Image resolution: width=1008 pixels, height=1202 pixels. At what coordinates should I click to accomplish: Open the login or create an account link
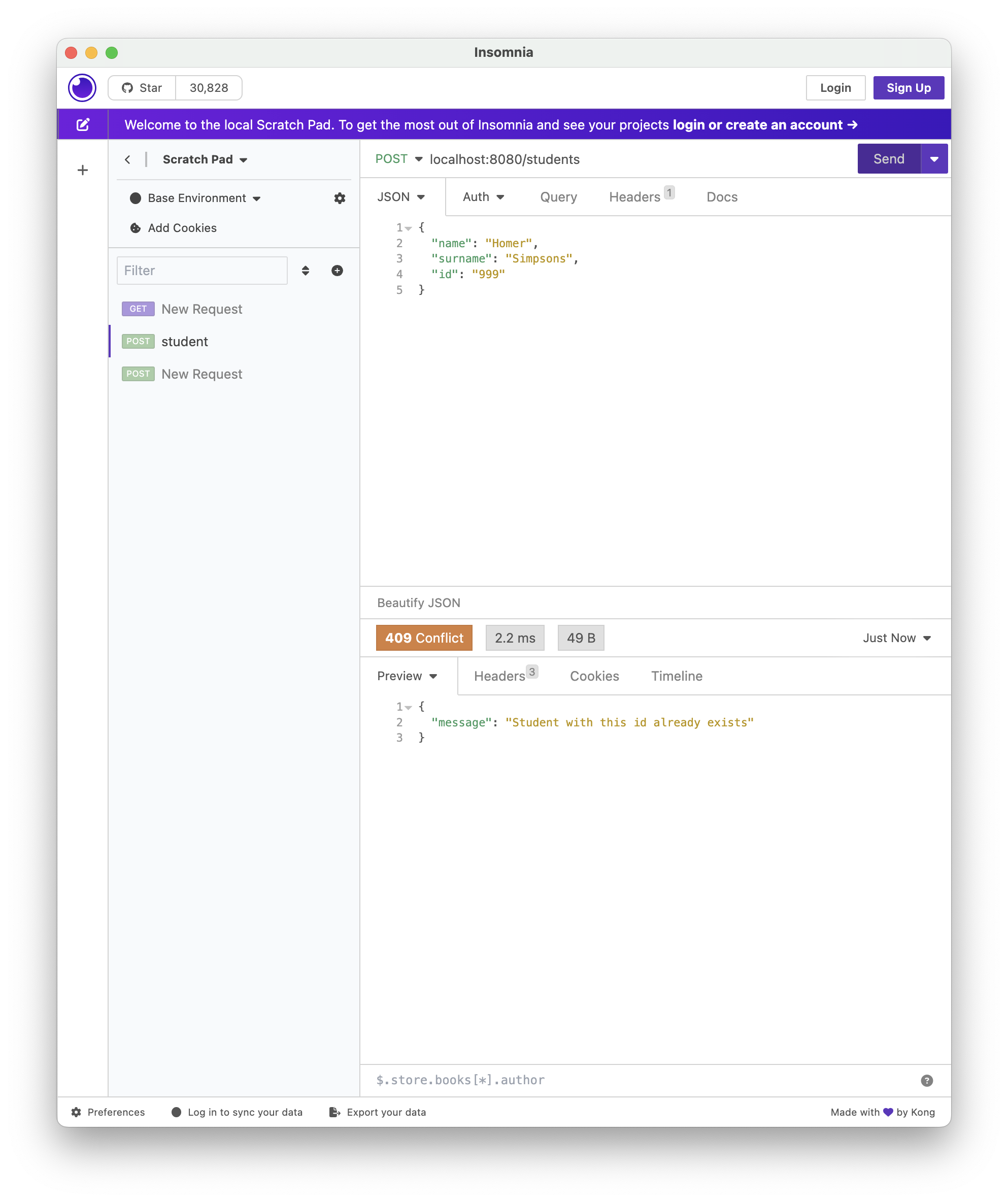point(764,125)
